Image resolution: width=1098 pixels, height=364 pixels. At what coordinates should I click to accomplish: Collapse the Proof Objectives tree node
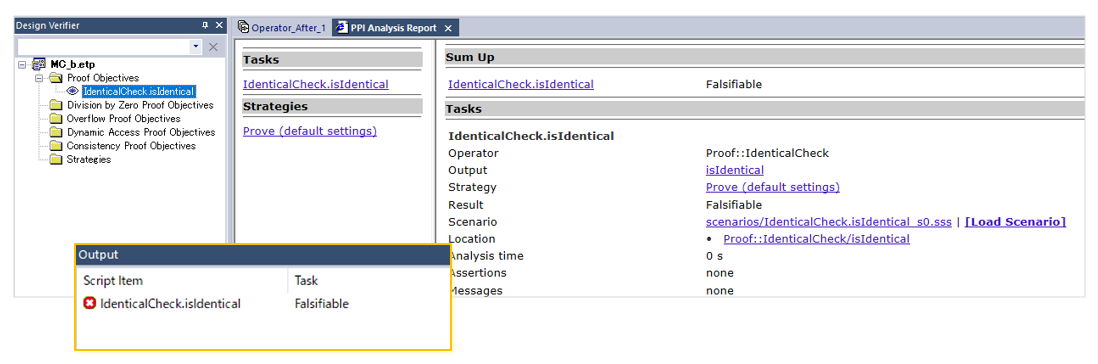point(39,78)
